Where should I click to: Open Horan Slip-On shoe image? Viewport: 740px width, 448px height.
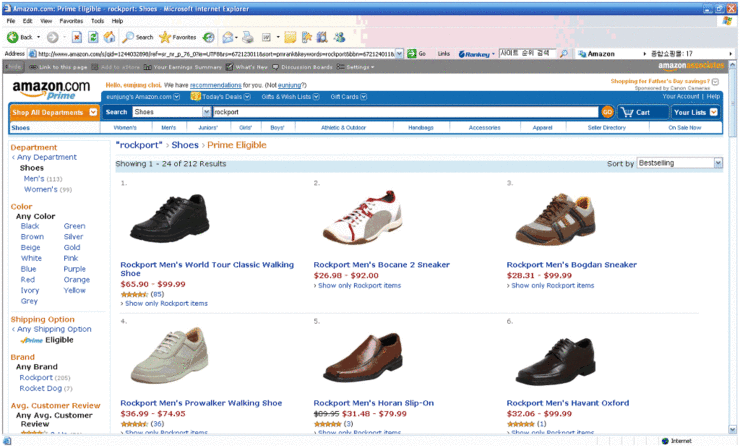tap(362, 357)
